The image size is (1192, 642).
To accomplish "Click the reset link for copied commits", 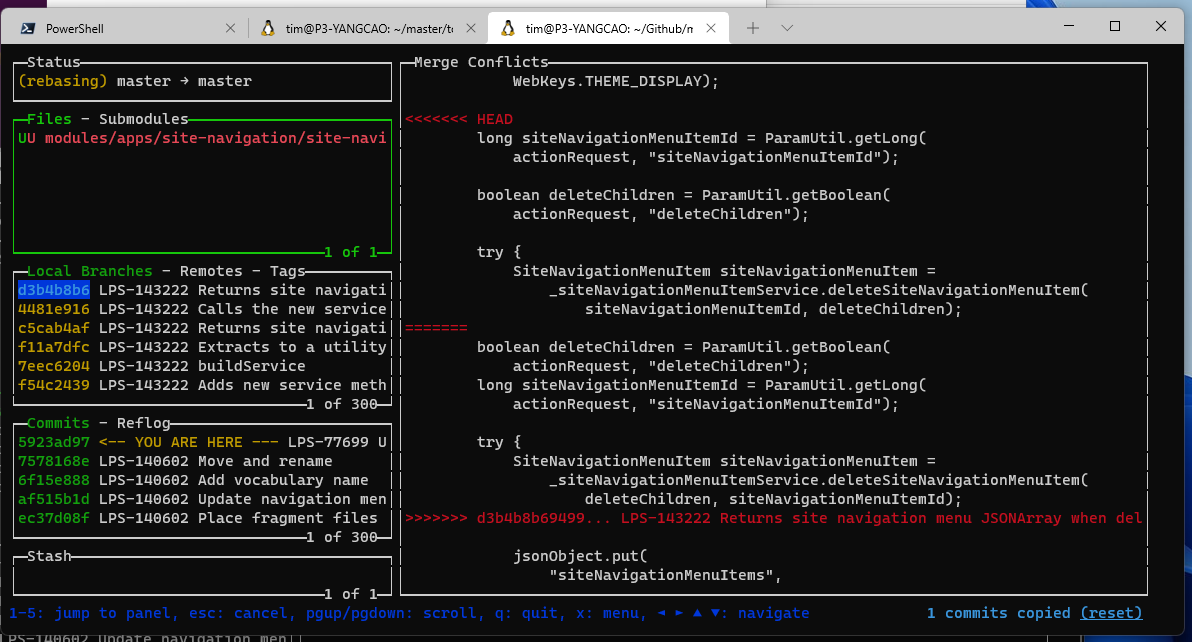I will (1111, 613).
